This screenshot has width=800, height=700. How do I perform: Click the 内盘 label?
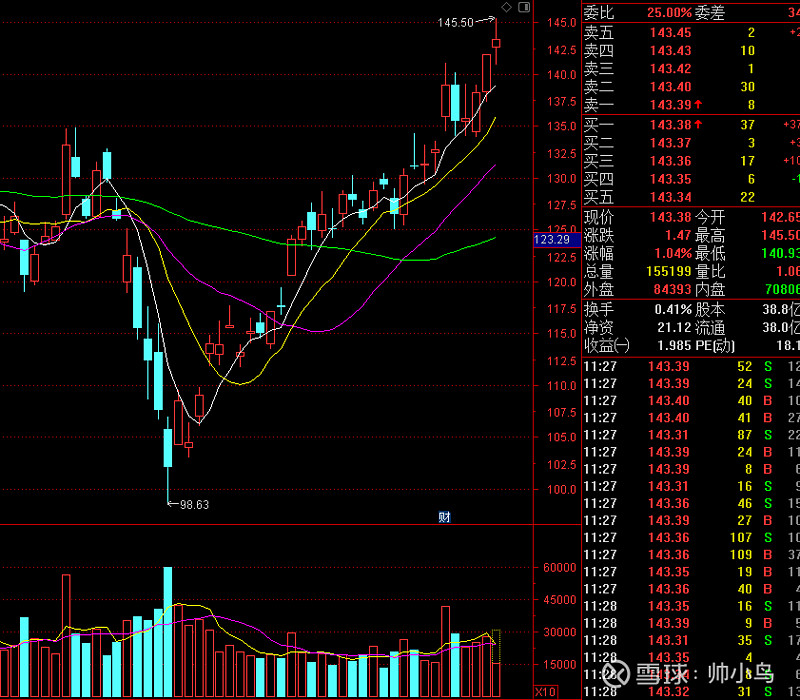click(x=710, y=290)
